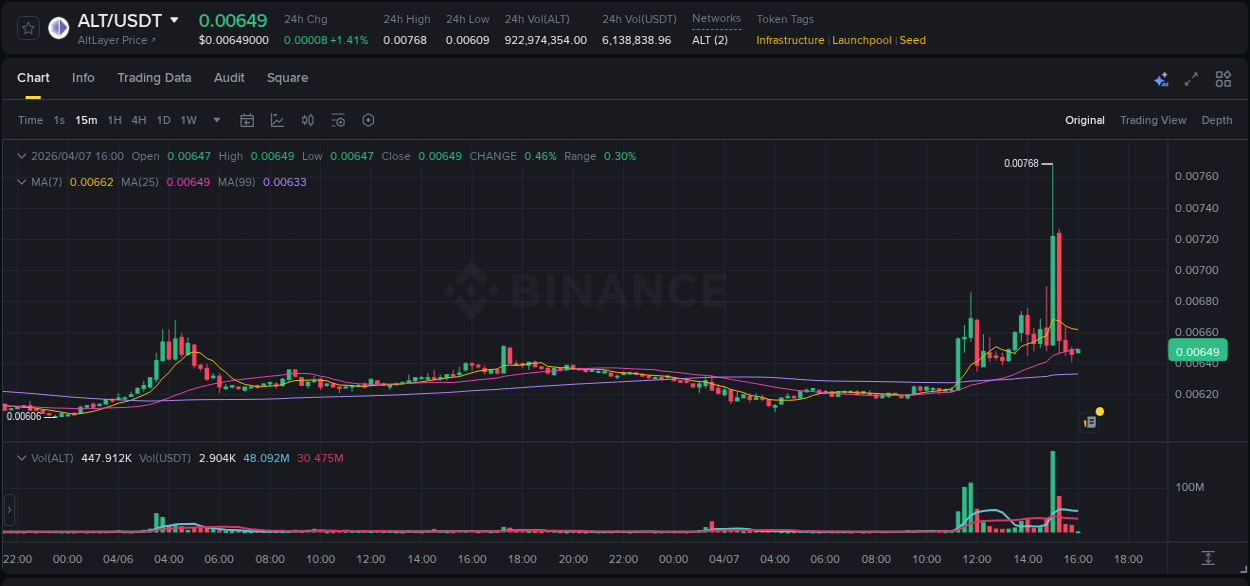Toggle ALT/USDT as a favorite

click(x=27, y=27)
